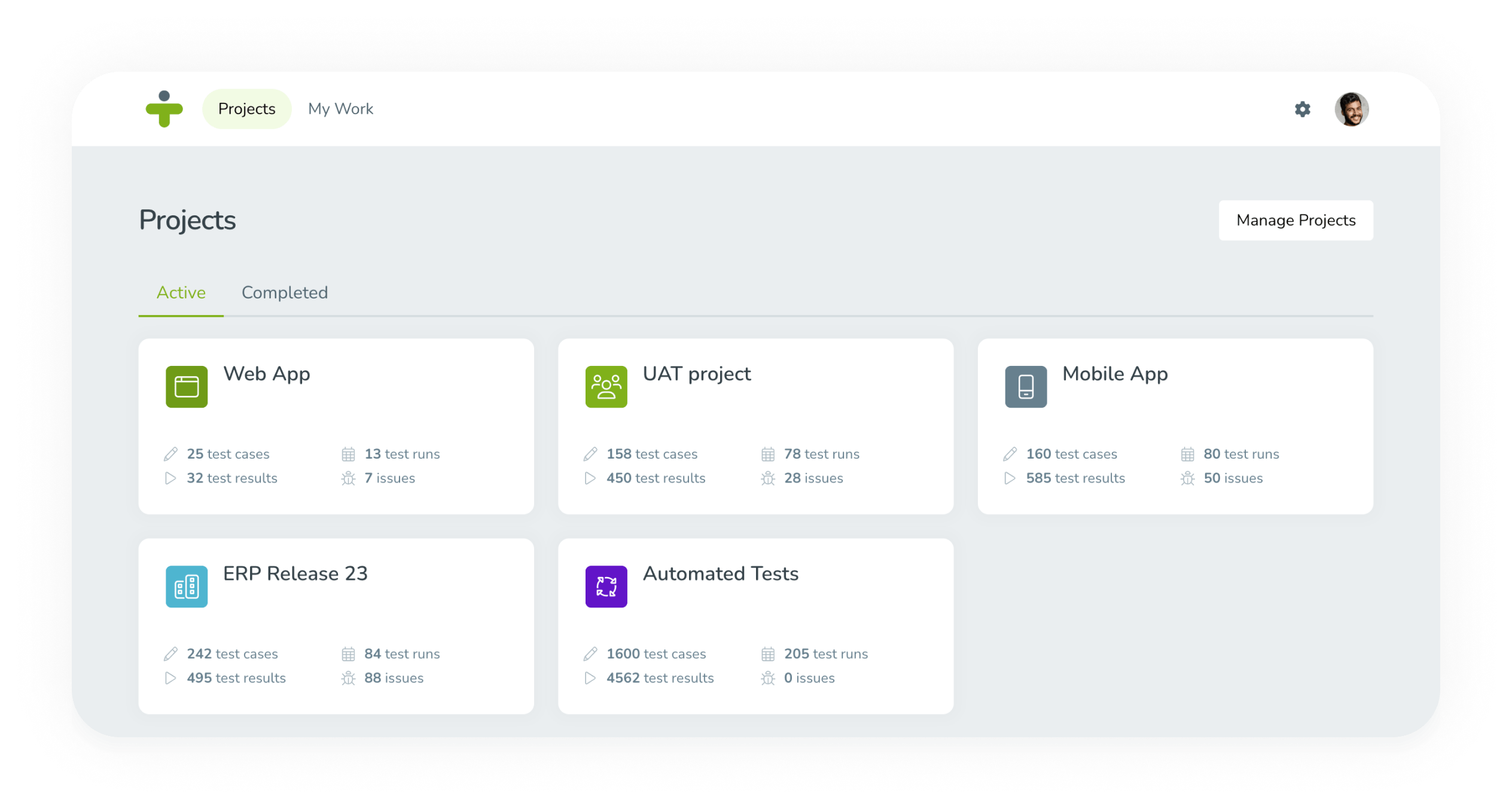Click the purple Automated Tests icon

(606, 587)
